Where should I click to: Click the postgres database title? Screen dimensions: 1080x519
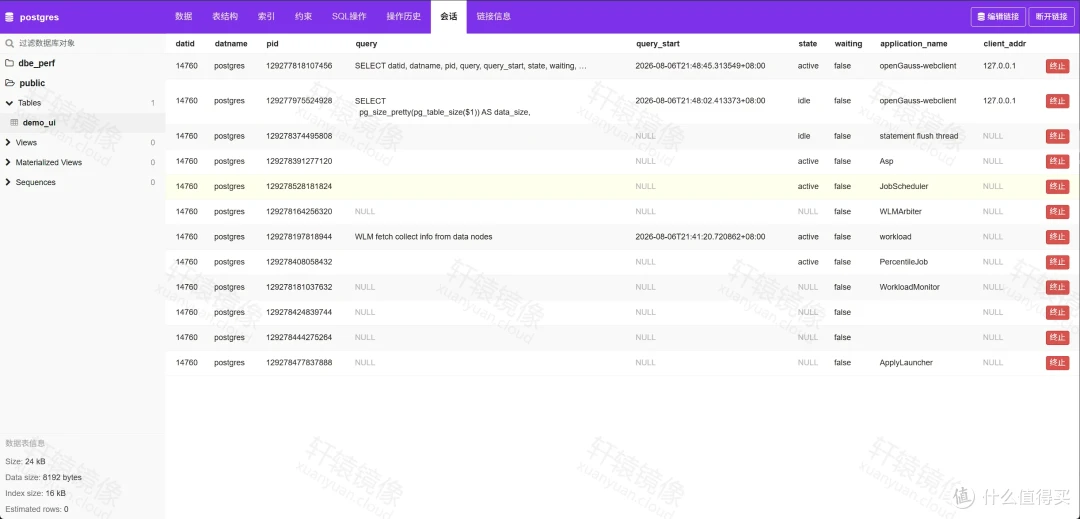click(x=39, y=17)
